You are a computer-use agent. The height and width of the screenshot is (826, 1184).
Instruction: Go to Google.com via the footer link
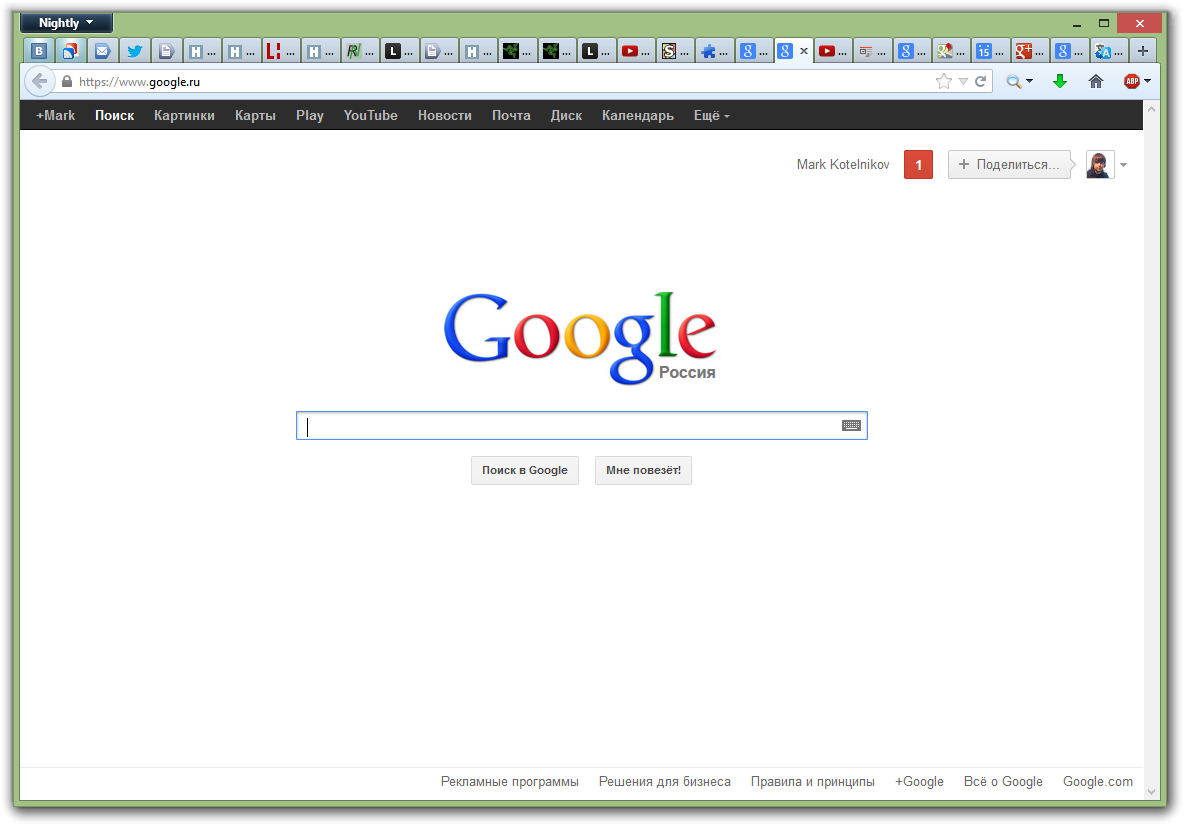(x=1098, y=781)
